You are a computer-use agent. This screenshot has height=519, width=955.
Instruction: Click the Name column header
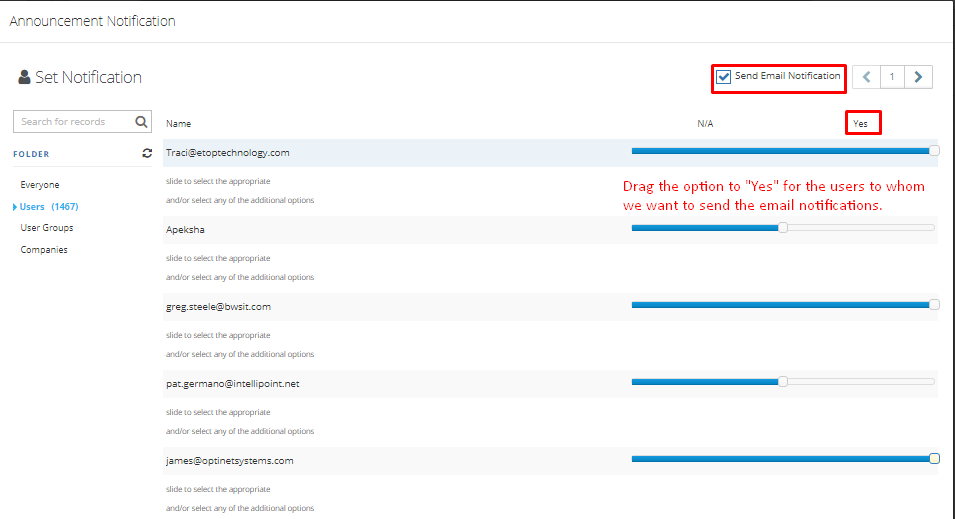(x=178, y=124)
